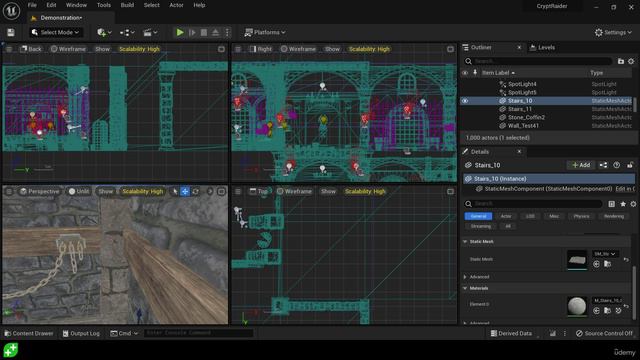Toggle Physics property filter
Screen dimensions: 640x360
coord(581,216)
